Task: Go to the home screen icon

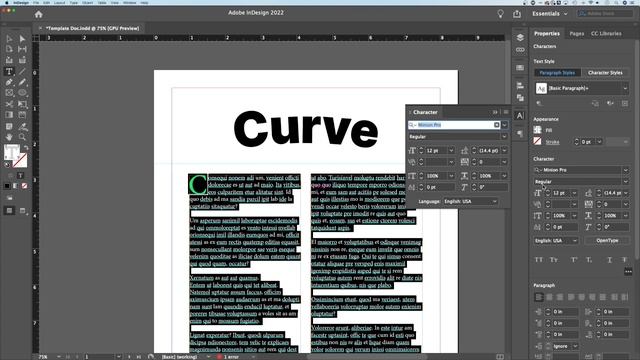Action: coord(38,14)
